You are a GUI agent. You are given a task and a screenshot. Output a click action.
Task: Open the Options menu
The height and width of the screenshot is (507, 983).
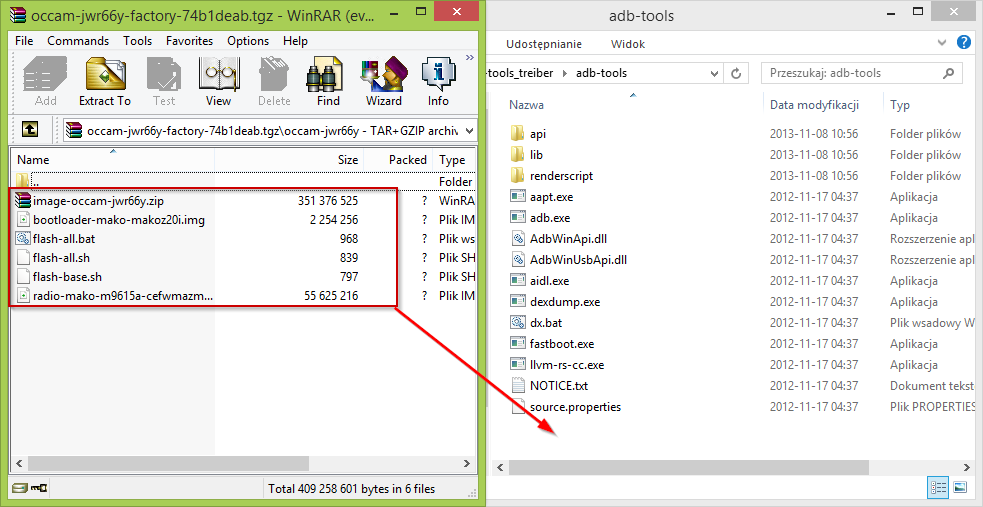(x=248, y=41)
